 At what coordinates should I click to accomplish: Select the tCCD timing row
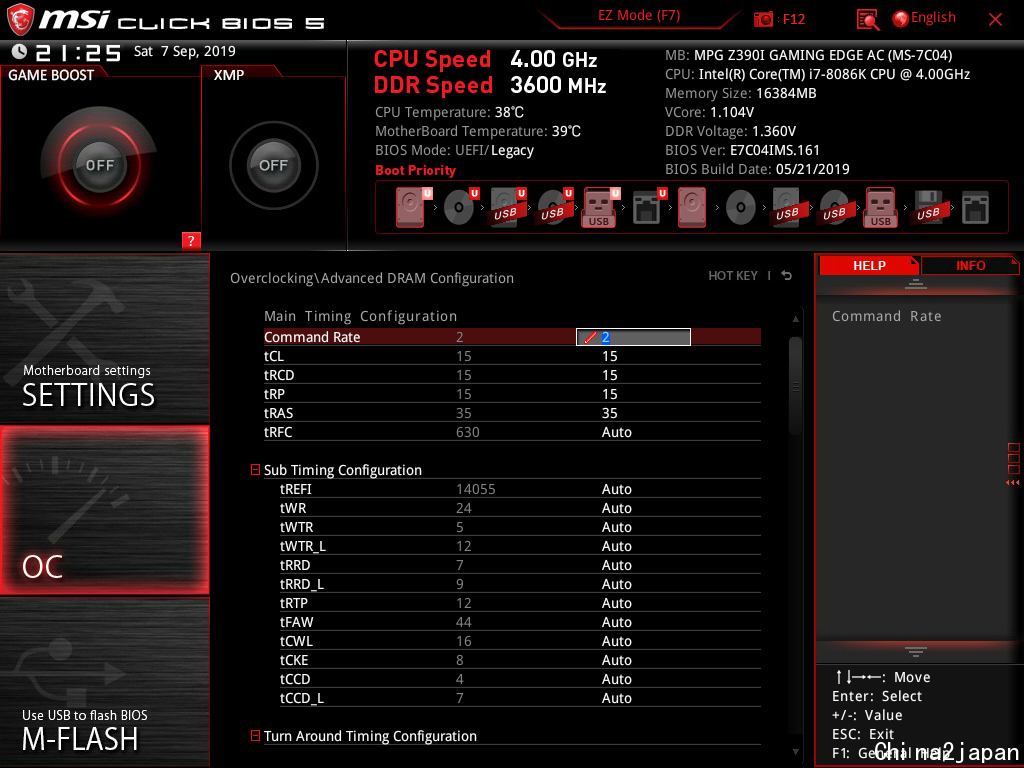click(520, 679)
